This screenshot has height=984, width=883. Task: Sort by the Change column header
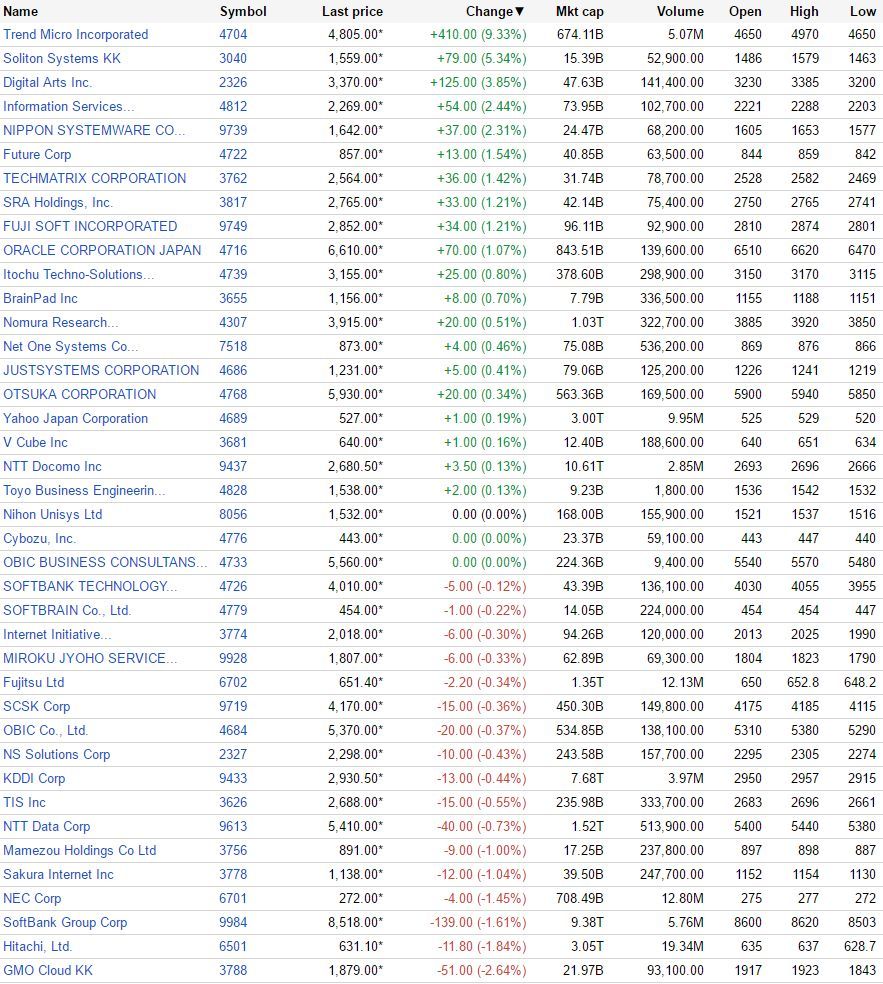(495, 11)
